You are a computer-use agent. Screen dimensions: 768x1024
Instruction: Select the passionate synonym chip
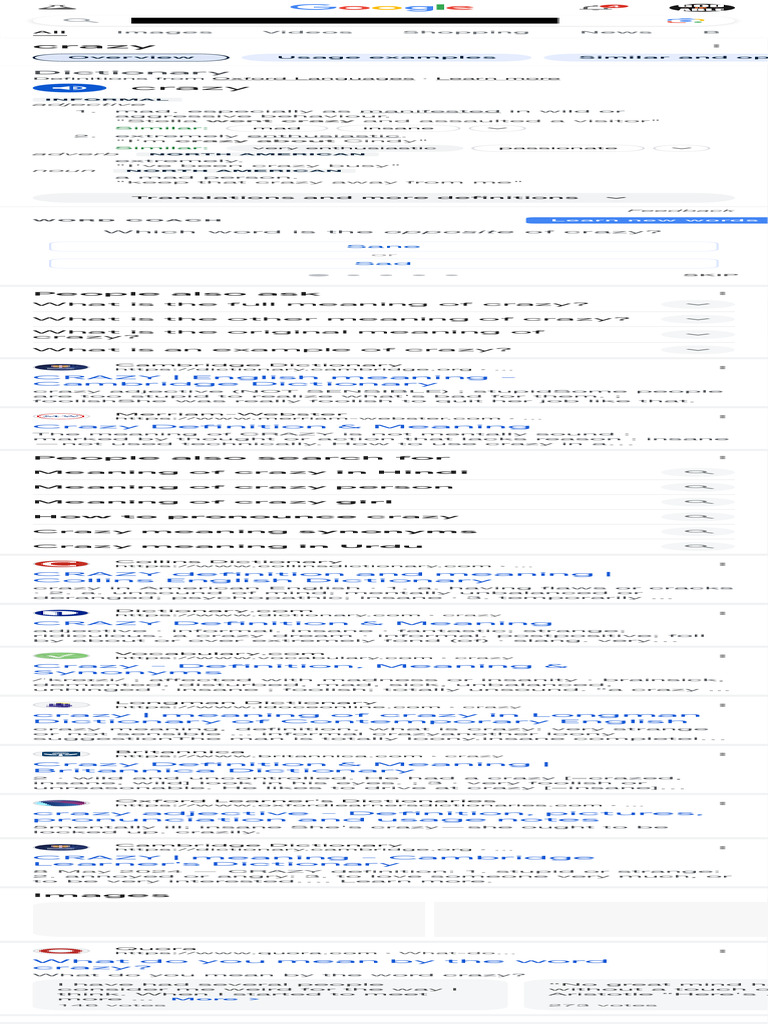tap(557, 148)
